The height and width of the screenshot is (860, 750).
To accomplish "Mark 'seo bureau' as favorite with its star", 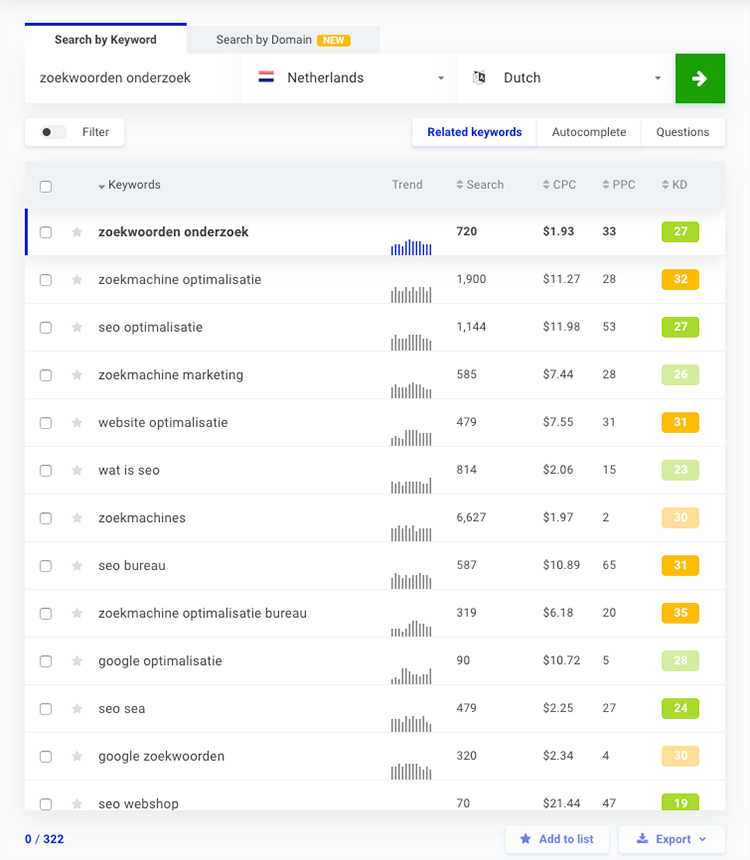I will point(76,565).
